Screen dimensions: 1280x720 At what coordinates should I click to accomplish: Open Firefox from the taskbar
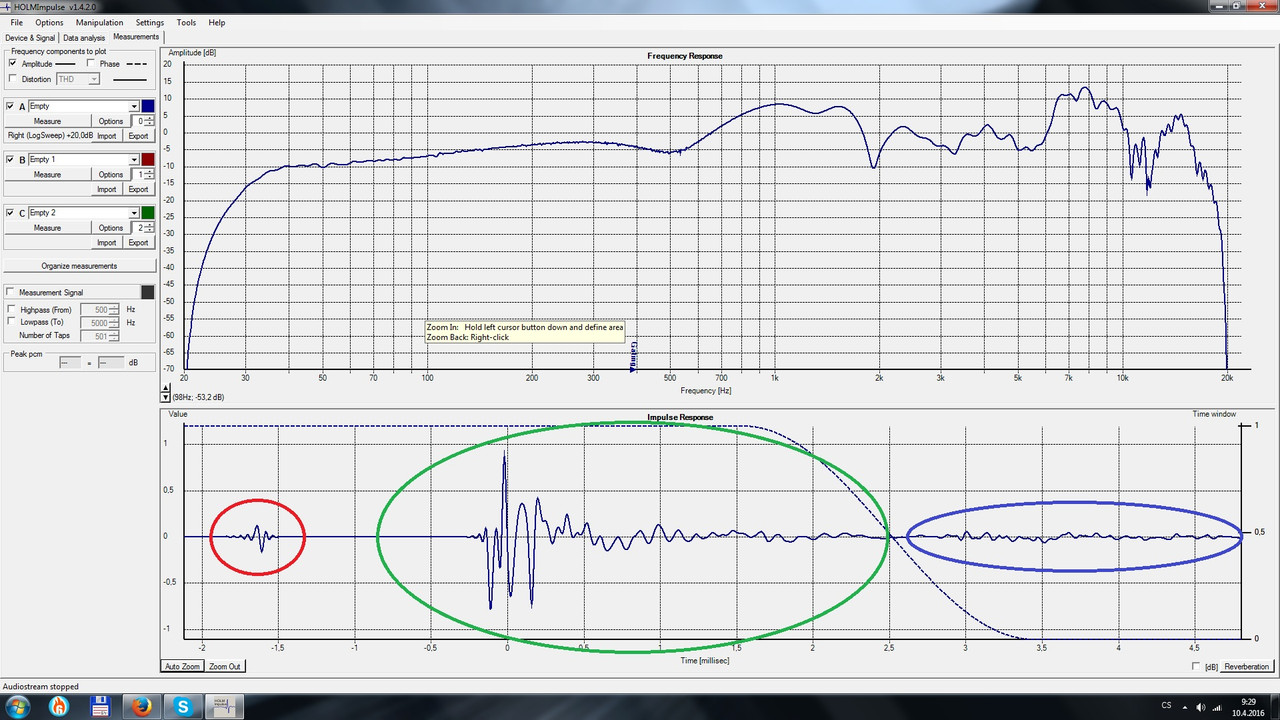[x=141, y=707]
